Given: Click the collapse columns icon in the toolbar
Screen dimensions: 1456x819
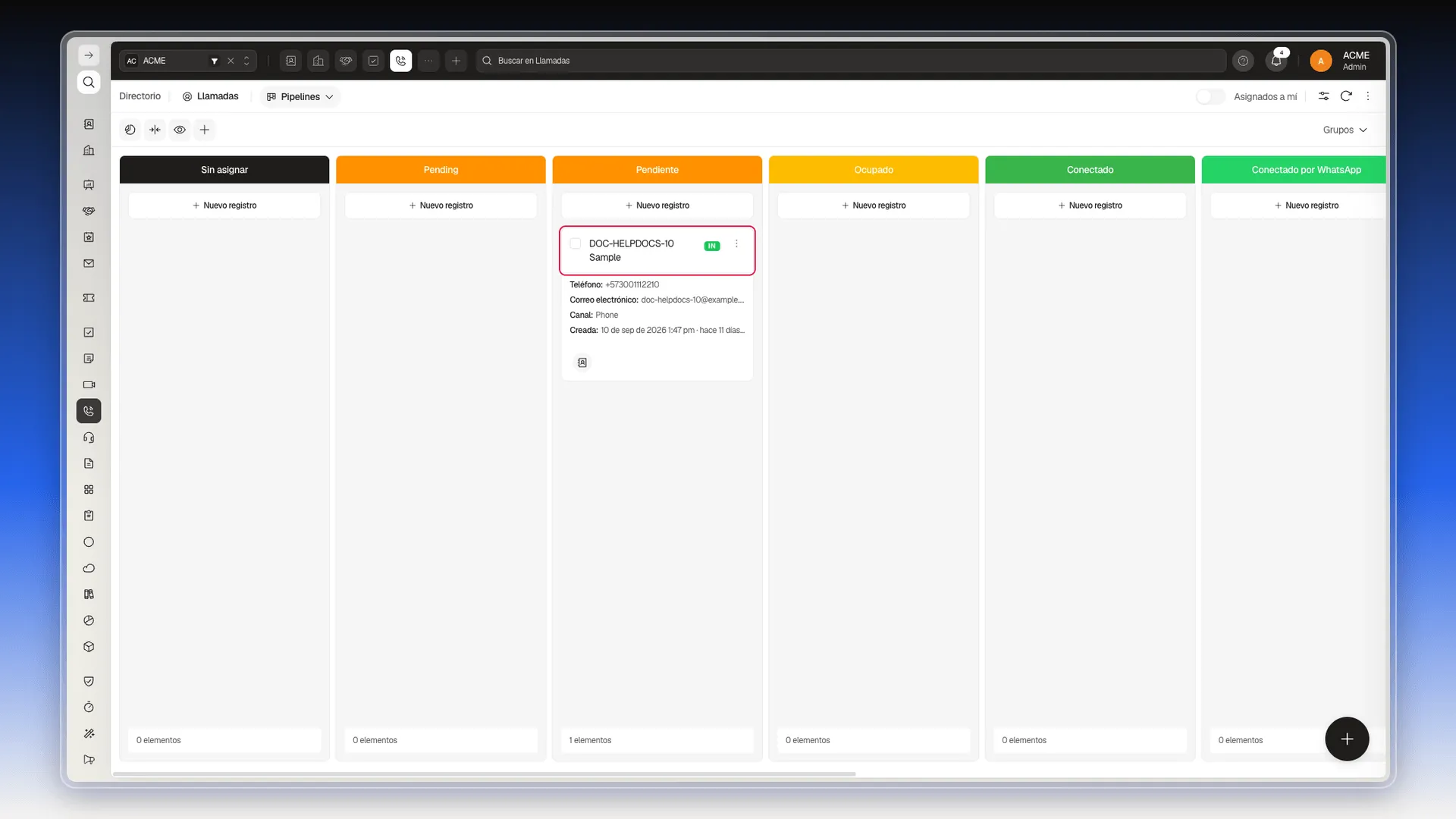Looking at the screenshot, I should coord(155,130).
